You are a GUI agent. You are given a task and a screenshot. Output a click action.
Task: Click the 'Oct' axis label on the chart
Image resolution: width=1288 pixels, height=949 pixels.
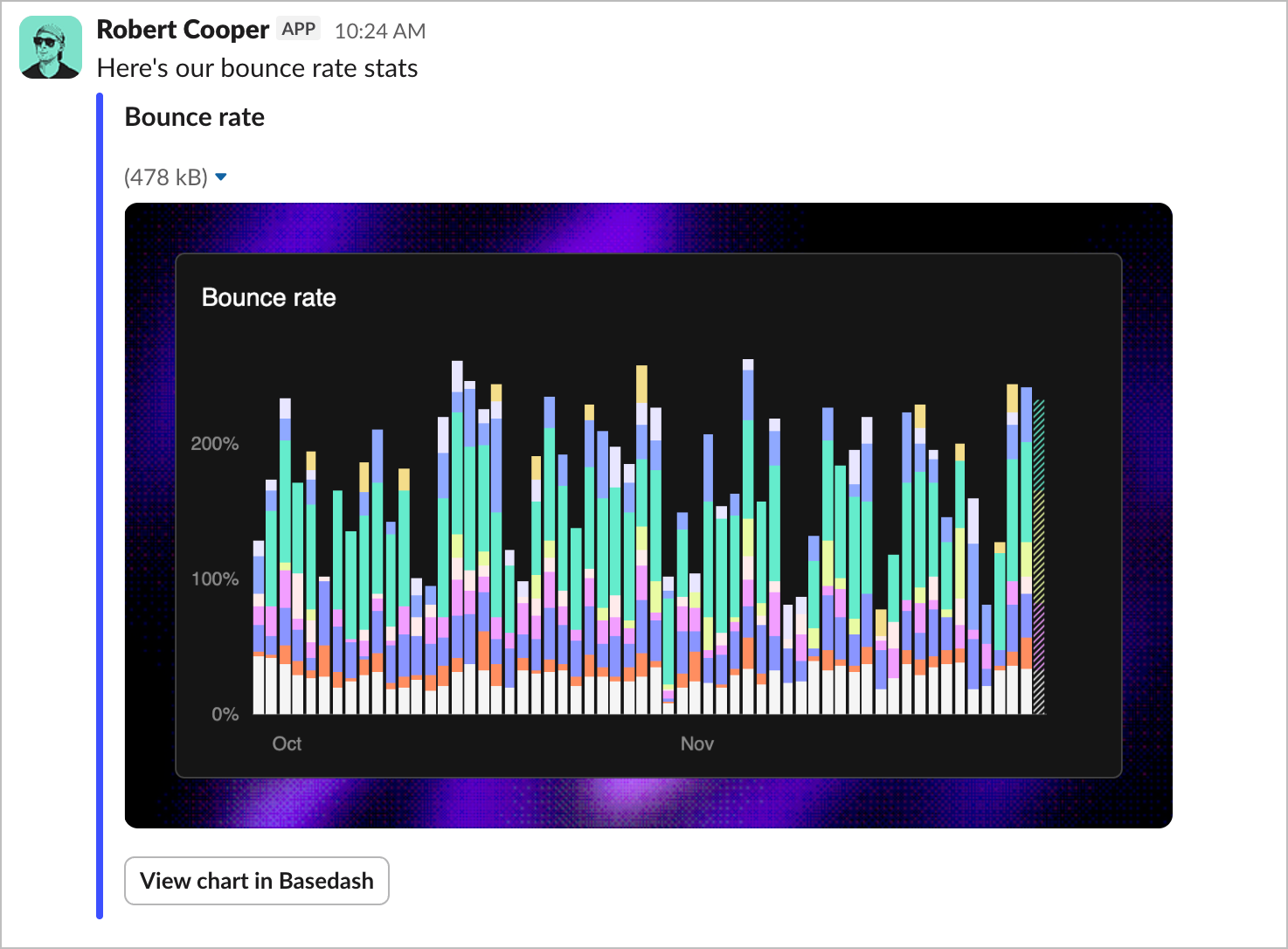[x=287, y=744]
